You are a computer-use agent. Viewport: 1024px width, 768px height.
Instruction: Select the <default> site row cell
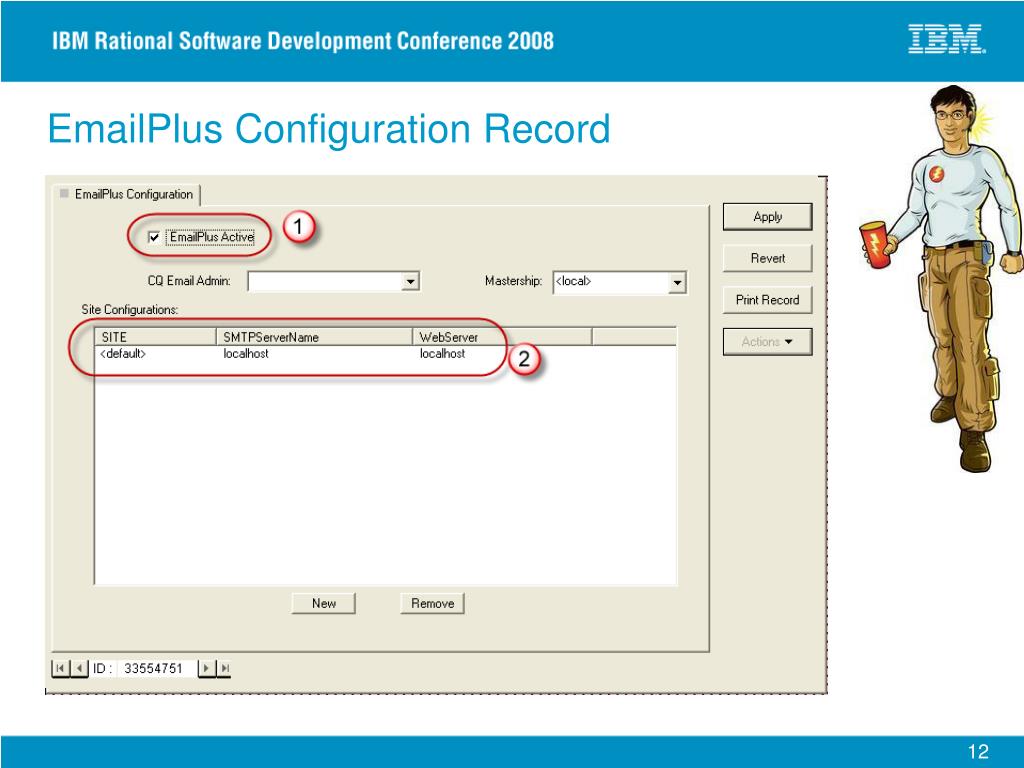123,354
